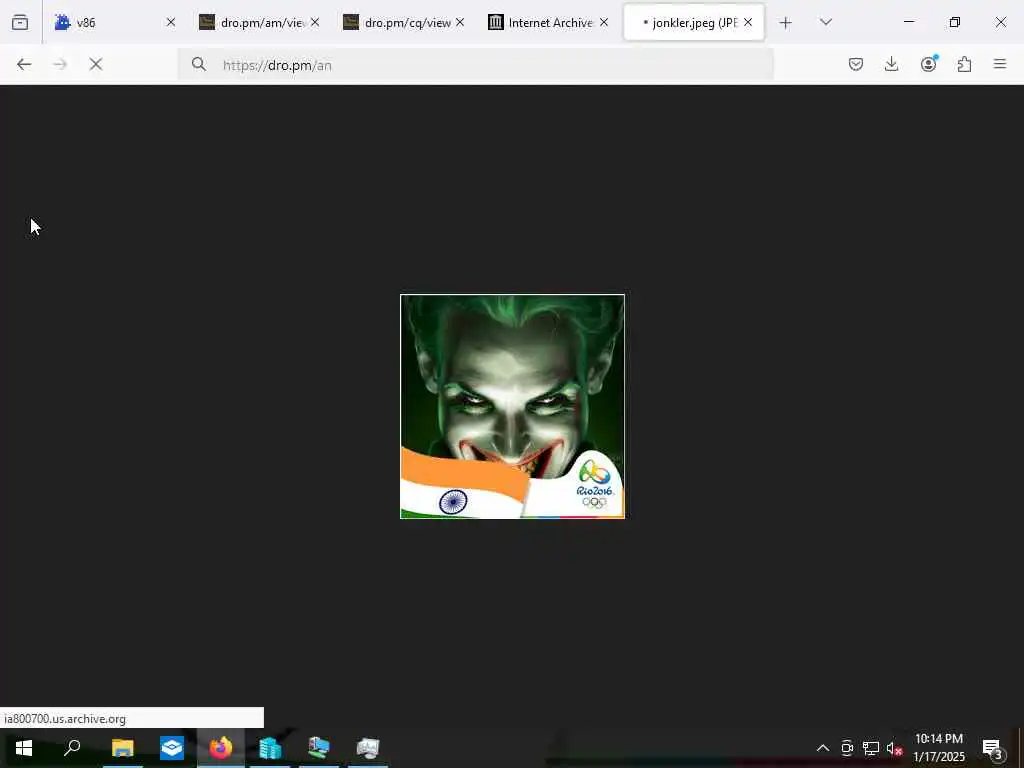Click the Meet Now tray icon
Screen dimensions: 1024x768
tap(847, 748)
